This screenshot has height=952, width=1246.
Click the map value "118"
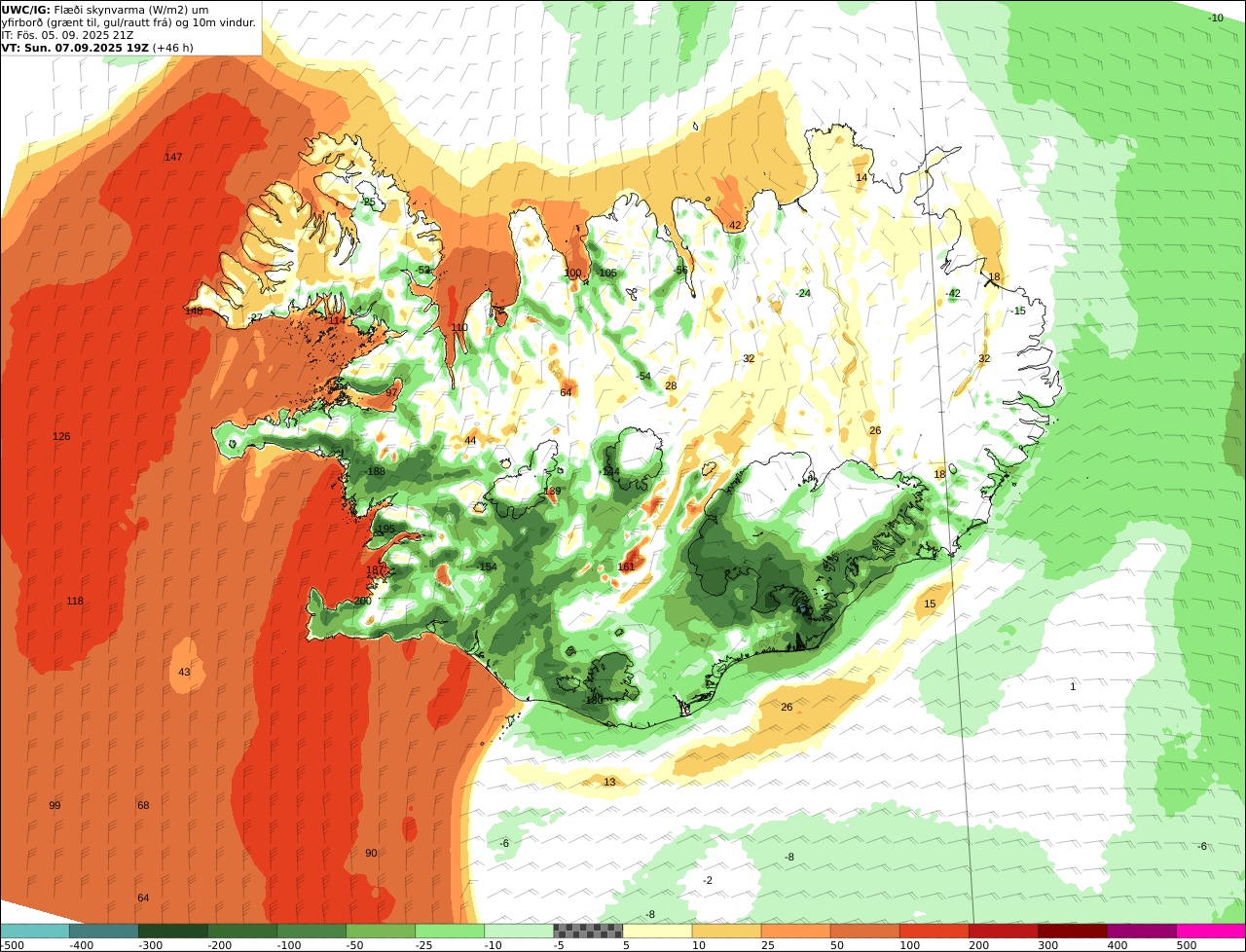pyautogui.click(x=75, y=601)
